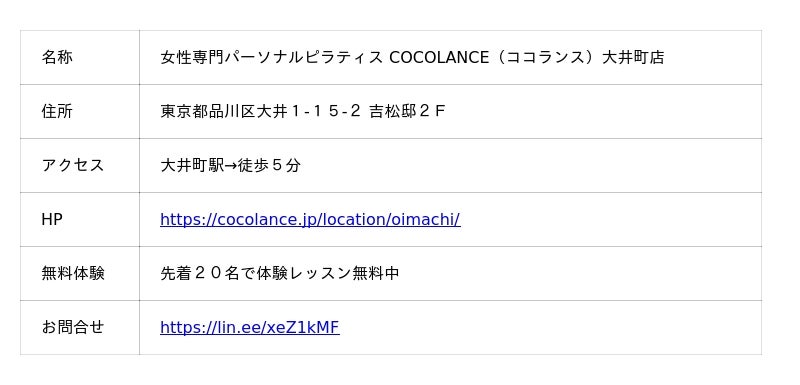Click 女性専門パーソナルピラティス text

[271, 58]
